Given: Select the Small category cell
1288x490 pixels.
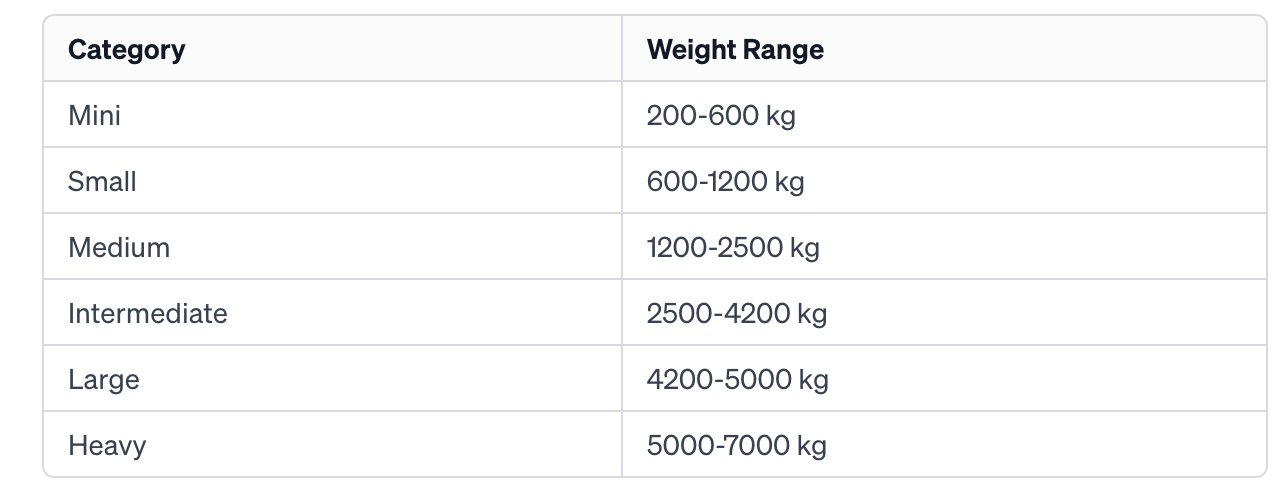Looking at the screenshot, I should pos(332,181).
